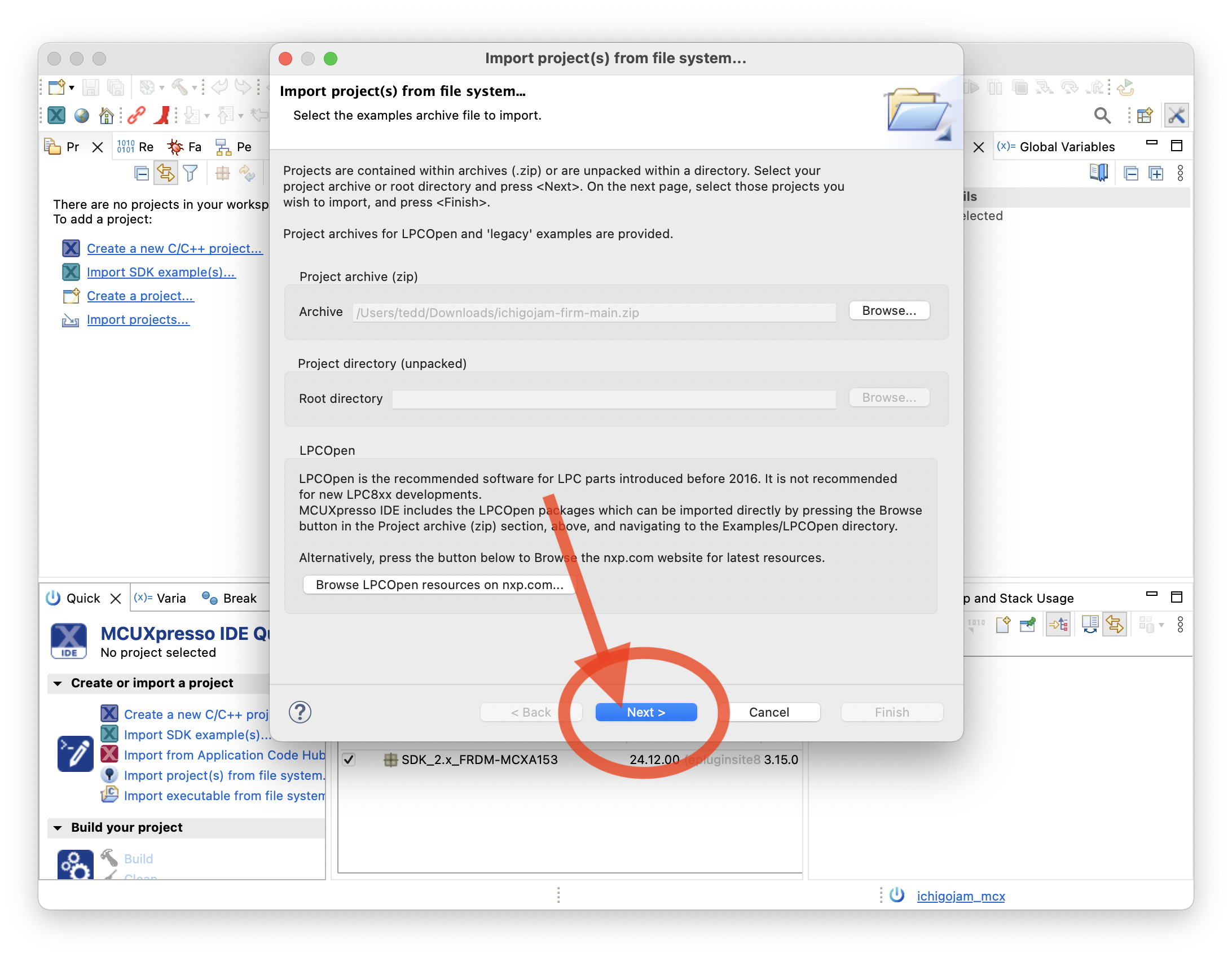1232x957 pixels.
Task: Open the three-dot view menu in Global Variables
Action: coord(1180,173)
